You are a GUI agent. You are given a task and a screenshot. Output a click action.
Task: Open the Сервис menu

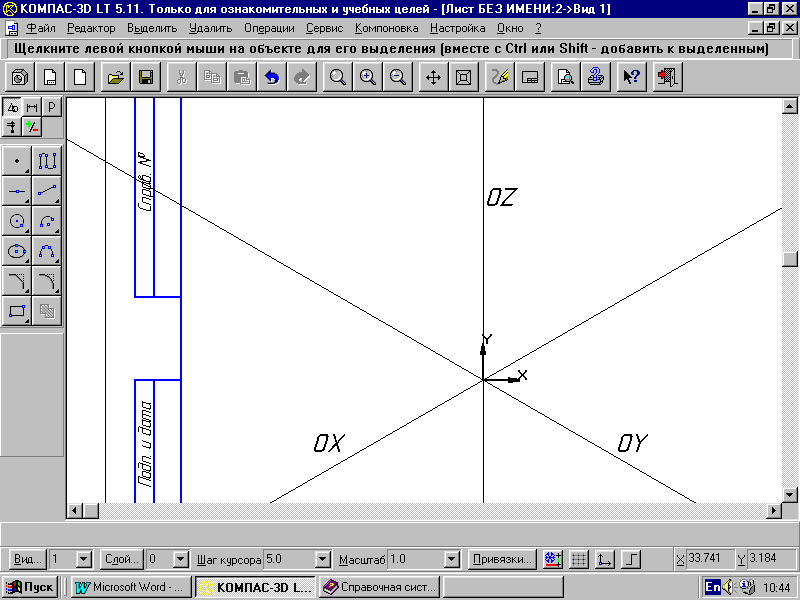(324, 28)
